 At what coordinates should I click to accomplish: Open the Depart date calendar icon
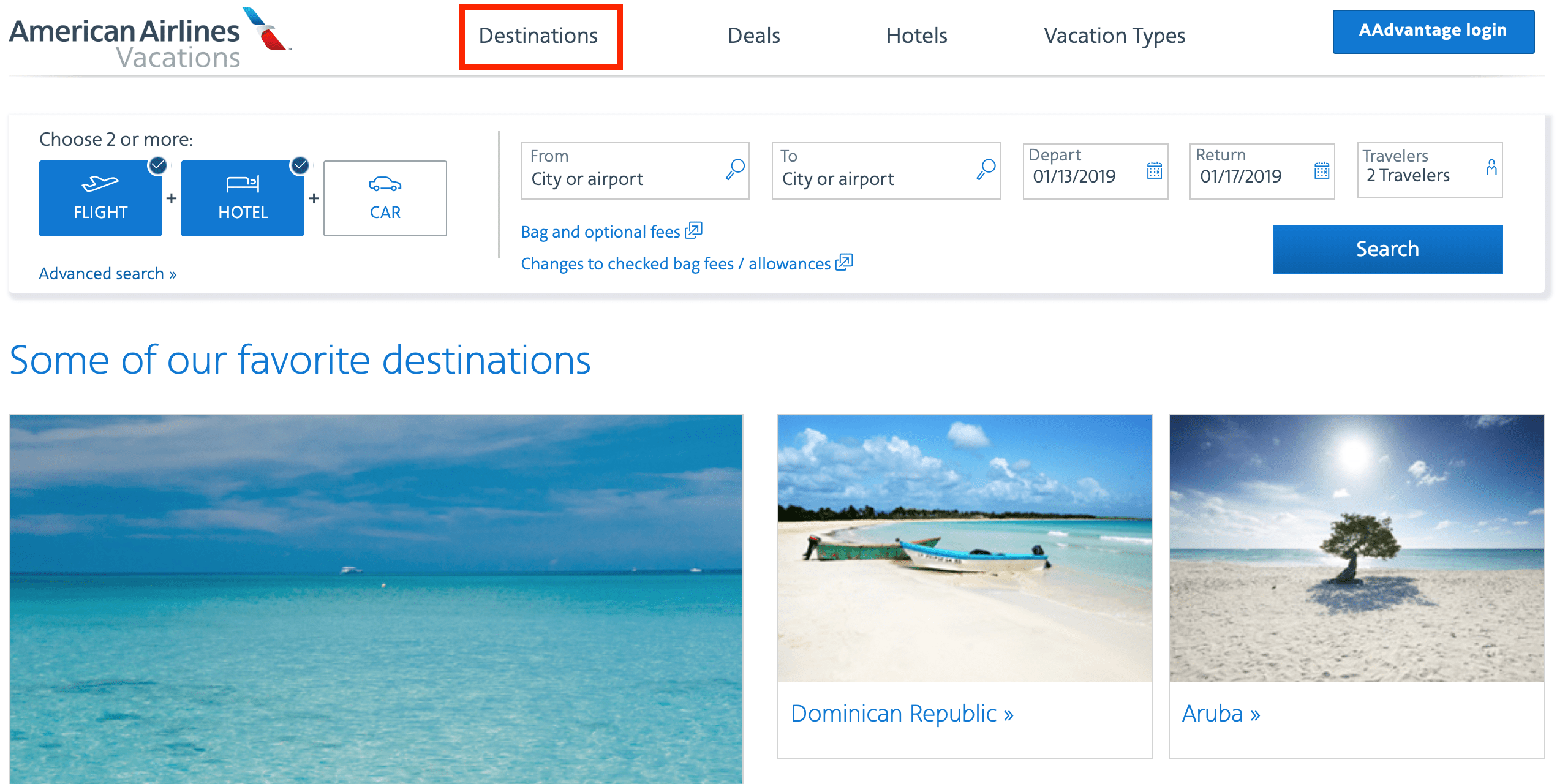(x=1155, y=171)
